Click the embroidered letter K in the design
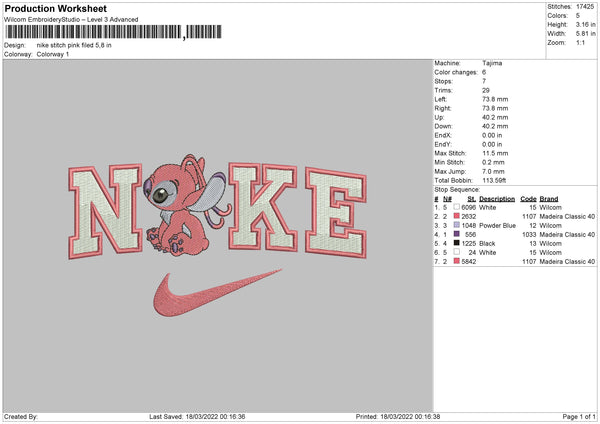 coord(263,207)
